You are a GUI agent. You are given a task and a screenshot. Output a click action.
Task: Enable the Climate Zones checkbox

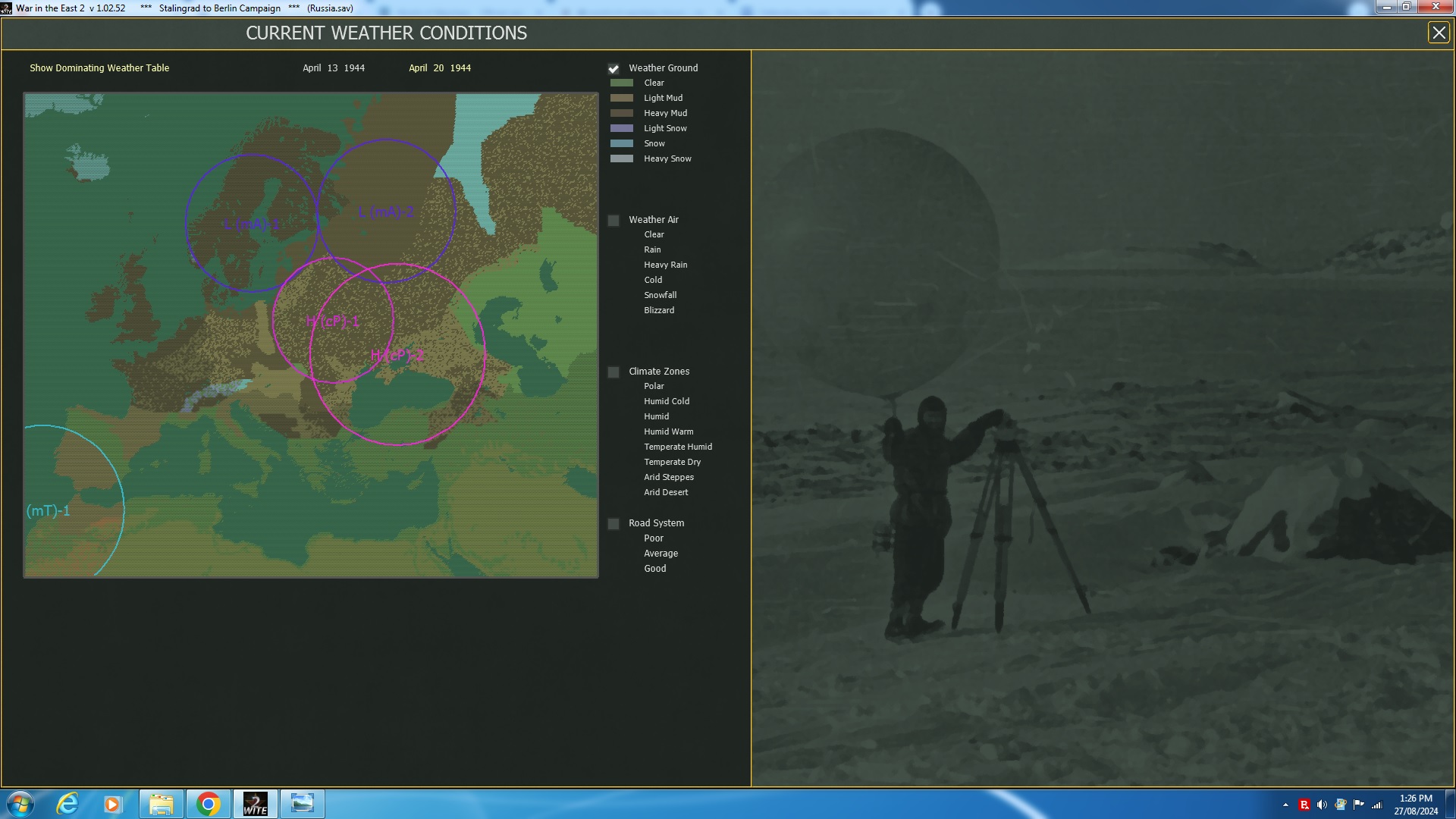(x=613, y=372)
